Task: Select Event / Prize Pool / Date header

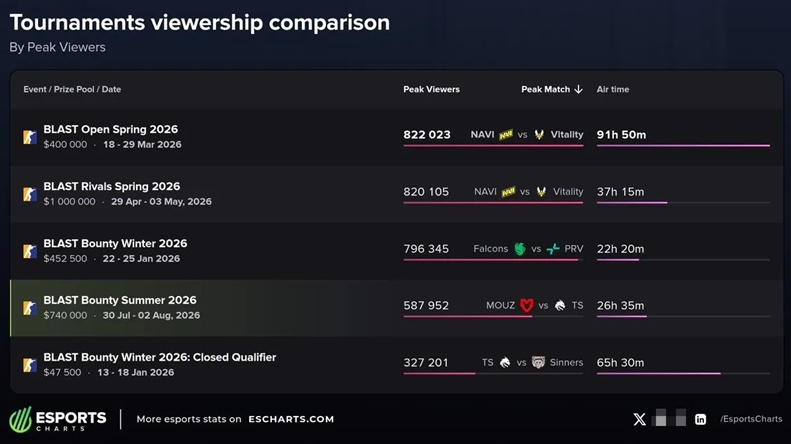Action: coord(72,89)
